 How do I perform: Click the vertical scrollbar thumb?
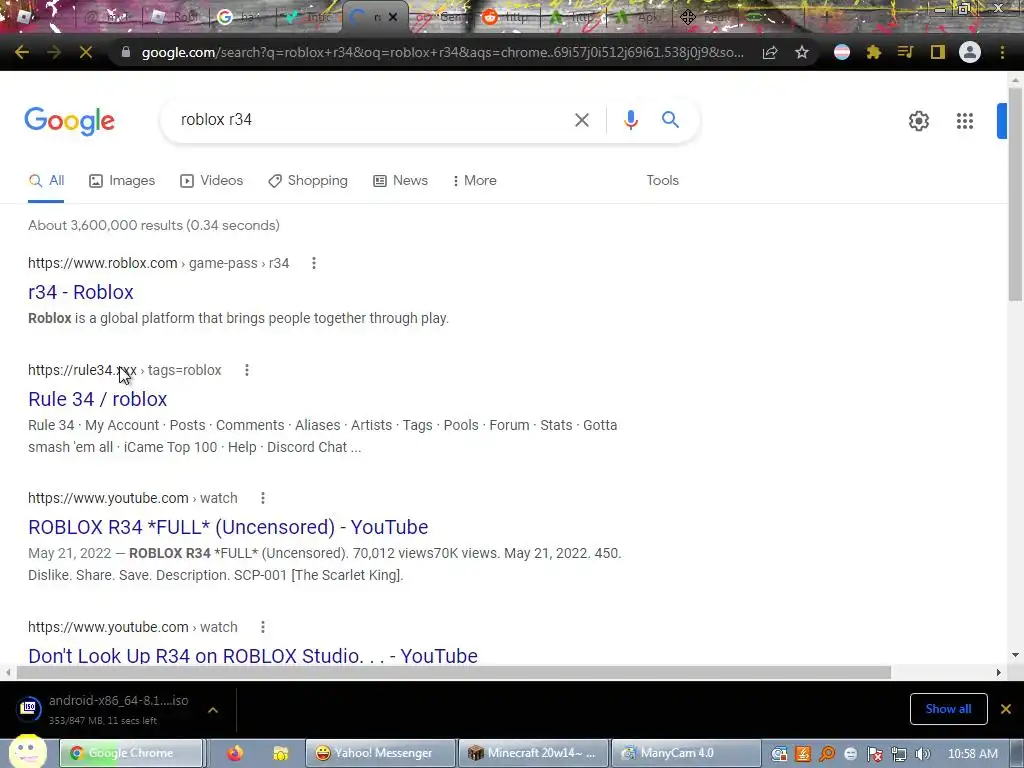[1016, 195]
